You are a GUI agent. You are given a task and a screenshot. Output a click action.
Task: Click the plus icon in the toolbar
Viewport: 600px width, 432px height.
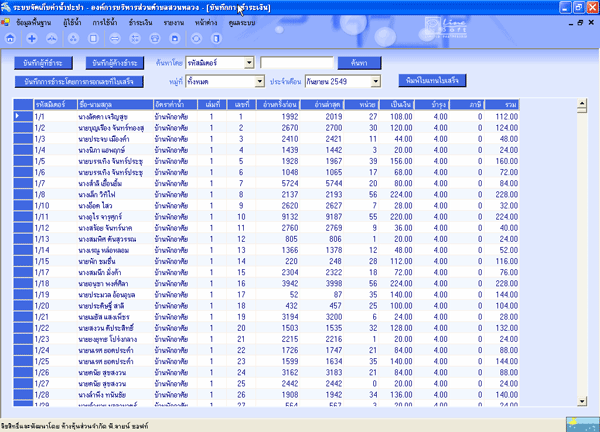click(32, 37)
